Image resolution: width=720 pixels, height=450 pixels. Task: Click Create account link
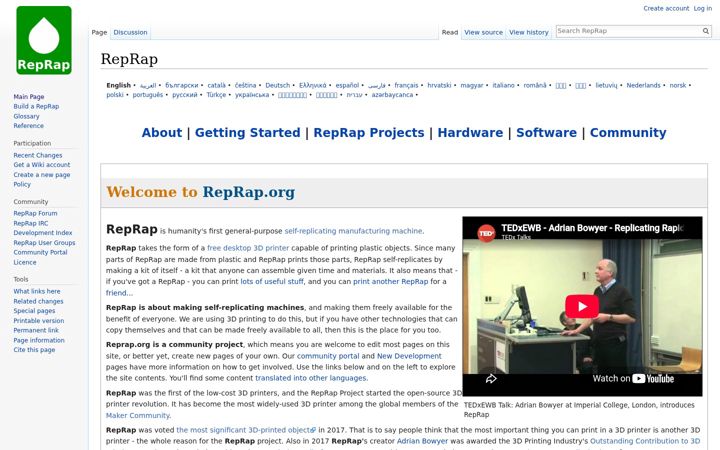pyautogui.click(x=666, y=8)
